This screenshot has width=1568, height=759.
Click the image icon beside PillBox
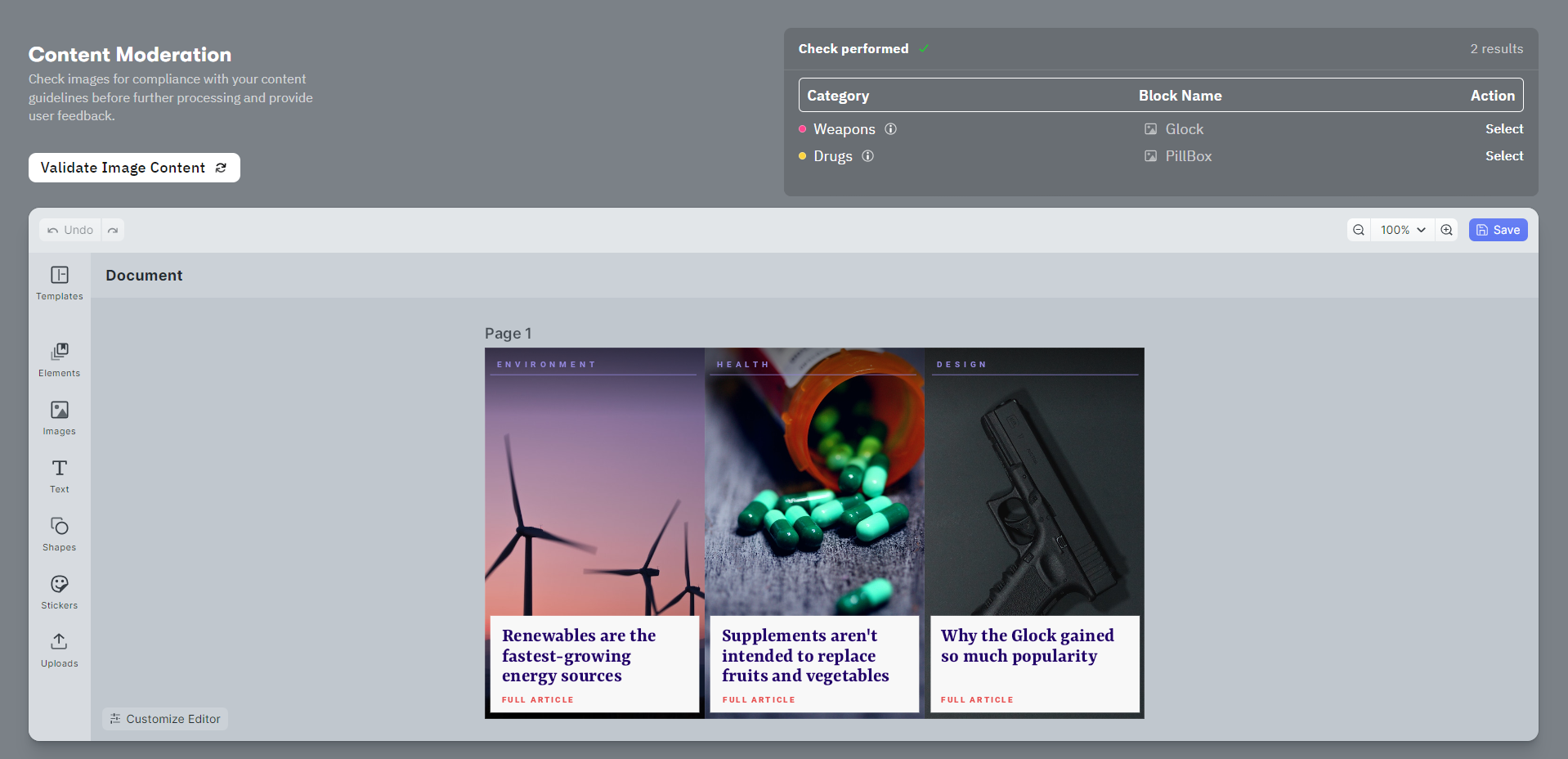click(x=1151, y=156)
